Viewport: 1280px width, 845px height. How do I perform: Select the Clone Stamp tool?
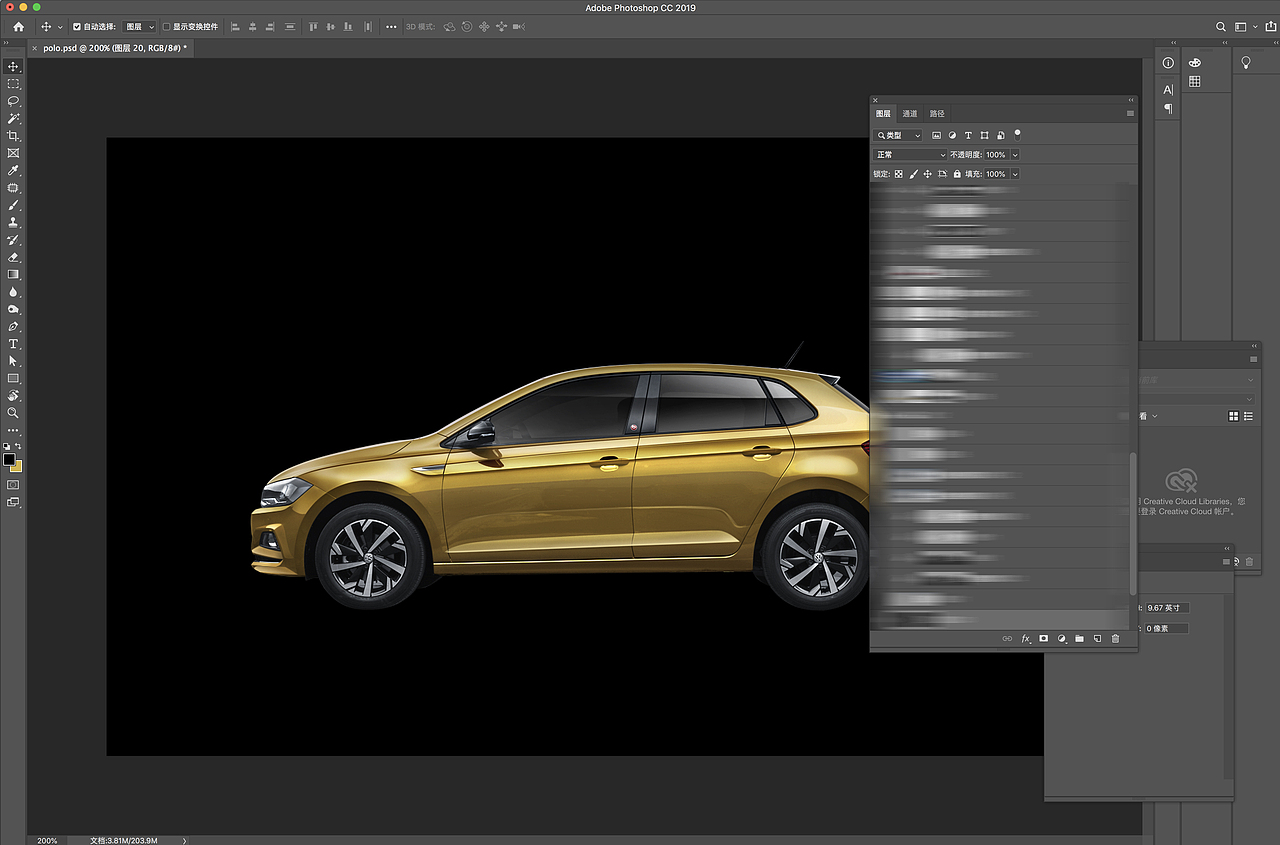coord(13,222)
